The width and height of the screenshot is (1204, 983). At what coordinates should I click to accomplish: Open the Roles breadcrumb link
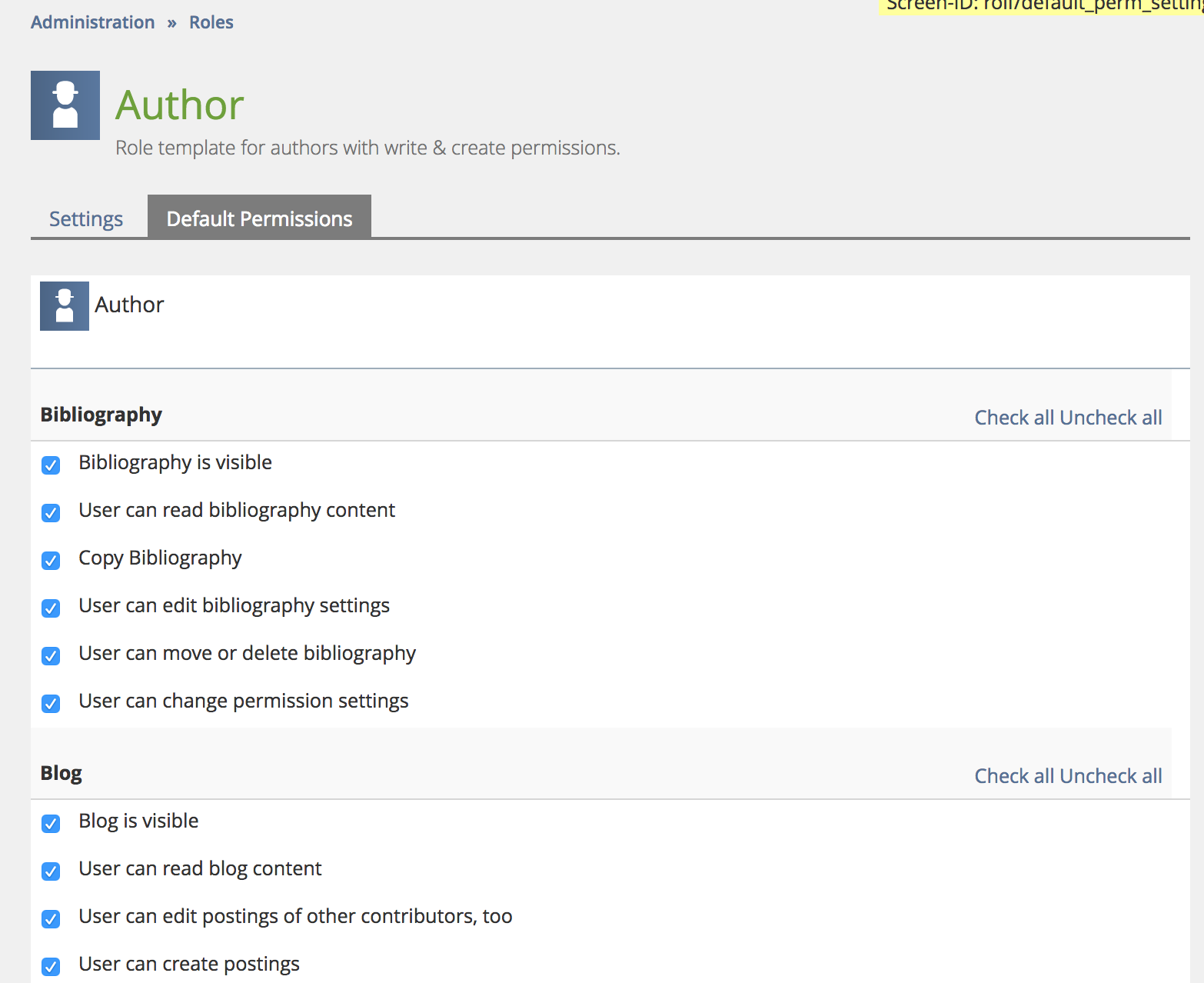[211, 22]
